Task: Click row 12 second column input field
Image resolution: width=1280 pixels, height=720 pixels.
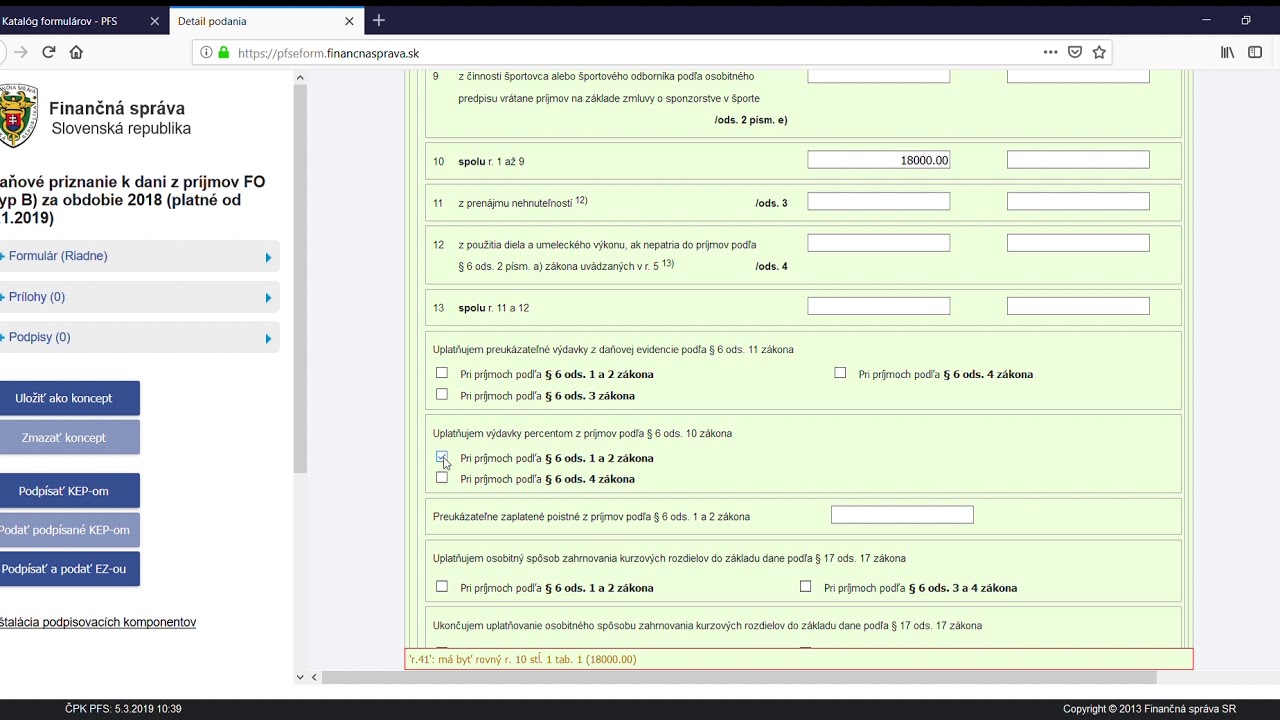Action: pyautogui.click(x=1078, y=243)
